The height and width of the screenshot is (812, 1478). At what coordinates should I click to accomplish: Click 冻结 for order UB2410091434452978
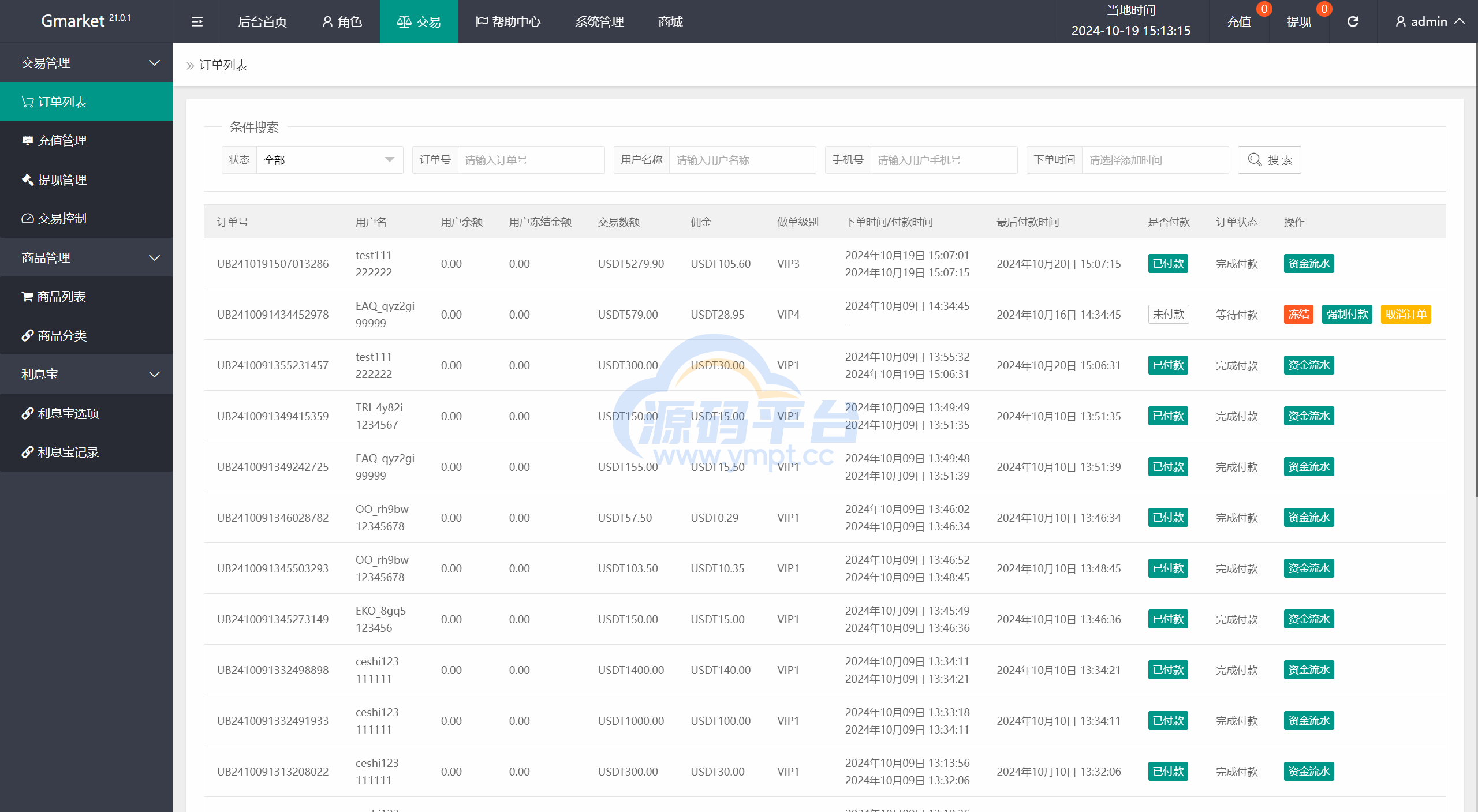[x=1298, y=314]
